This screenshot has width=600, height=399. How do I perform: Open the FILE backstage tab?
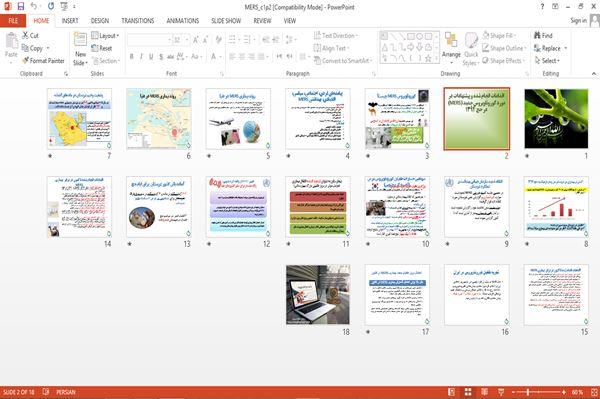point(13,21)
